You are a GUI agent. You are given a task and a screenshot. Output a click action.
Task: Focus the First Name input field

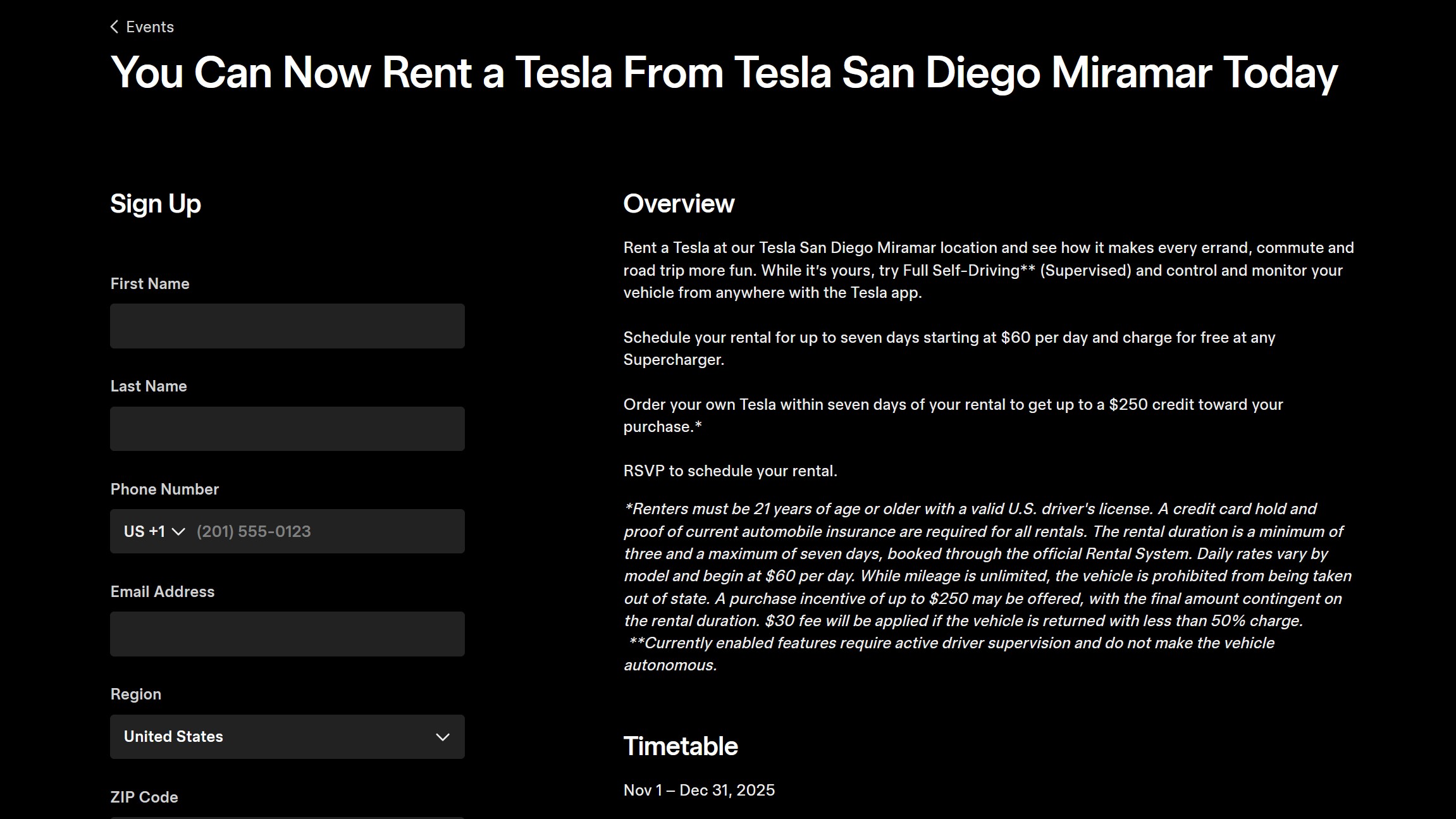click(287, 326)
